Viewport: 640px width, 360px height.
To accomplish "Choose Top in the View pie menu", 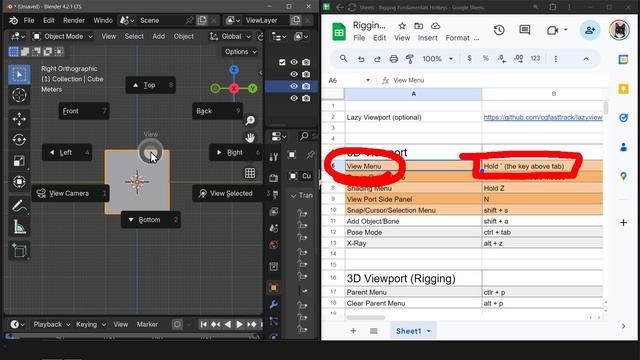I will pos(151,85).
